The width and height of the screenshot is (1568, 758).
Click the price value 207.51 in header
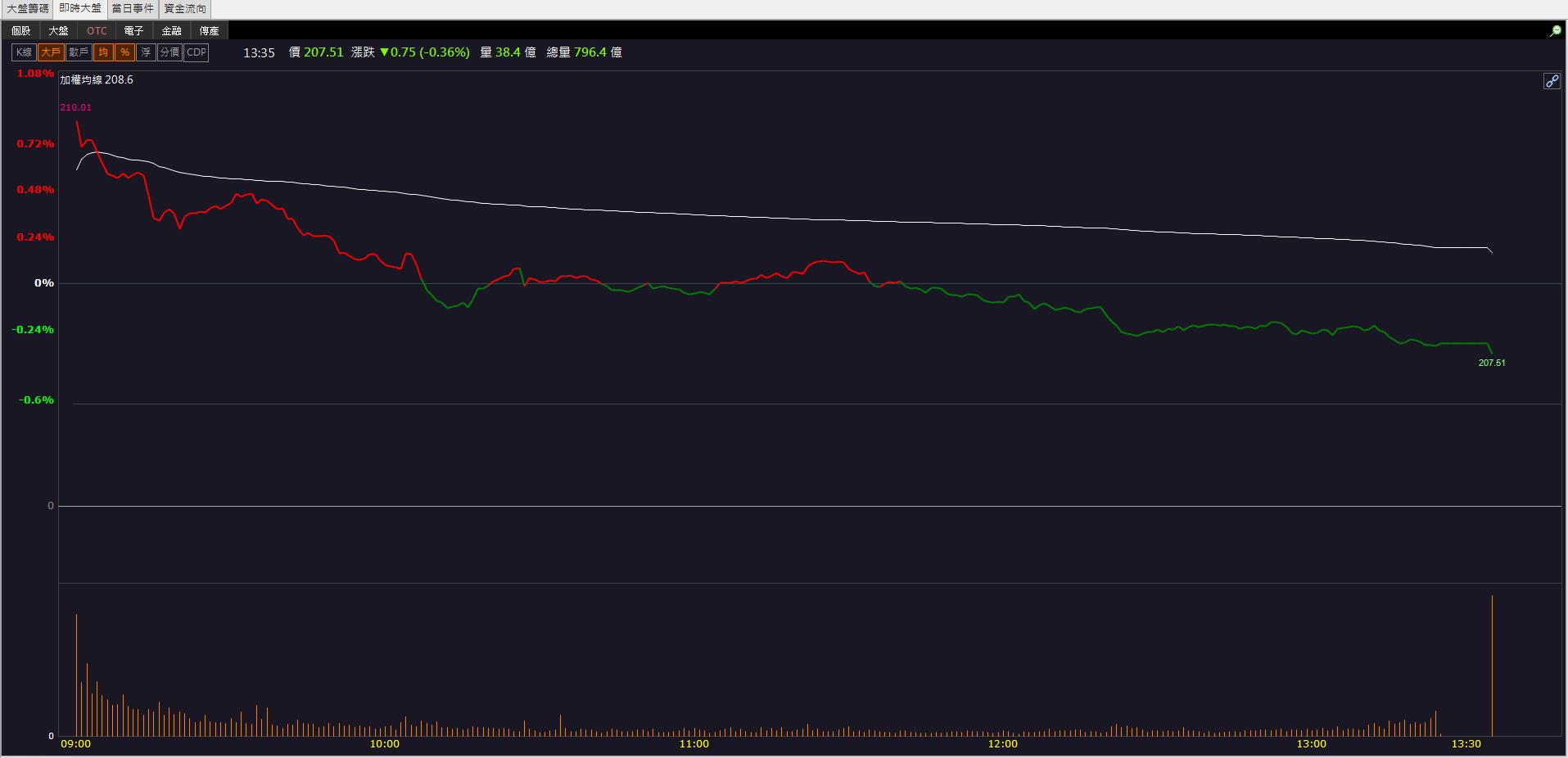(323, 52)
